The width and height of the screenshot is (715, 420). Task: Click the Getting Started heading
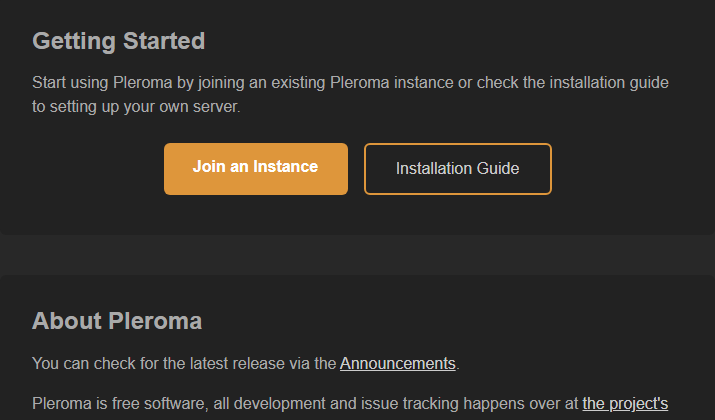(x=119, y=41)
